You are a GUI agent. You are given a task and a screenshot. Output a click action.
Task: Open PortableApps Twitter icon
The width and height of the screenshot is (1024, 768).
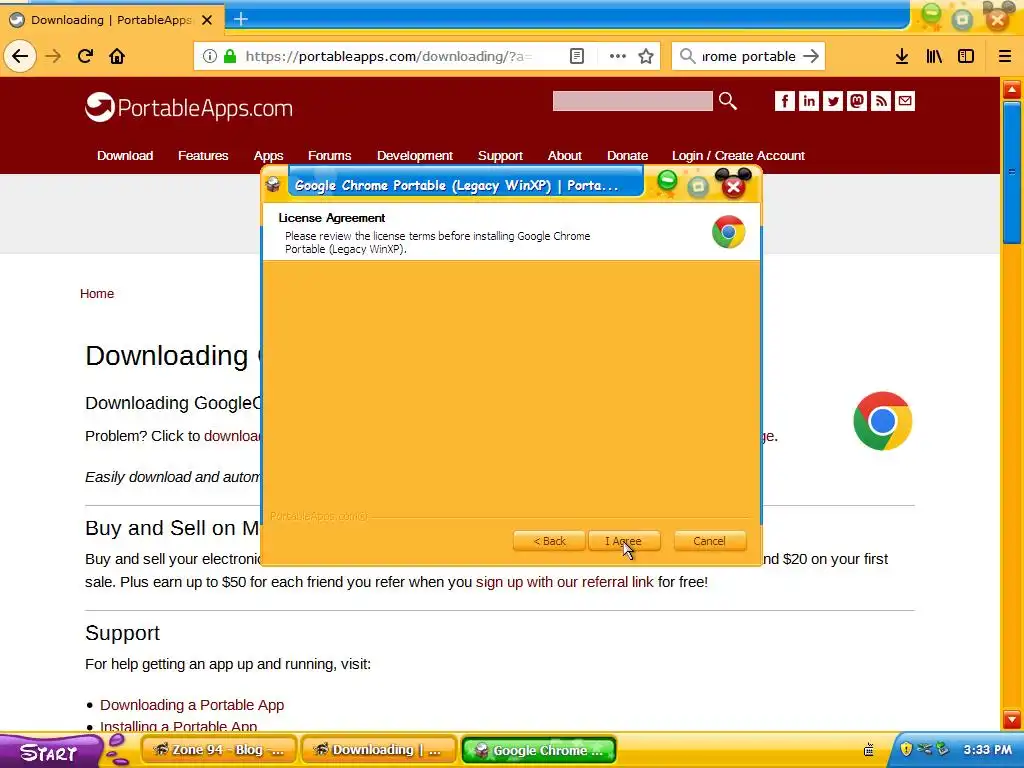[833, 101]
